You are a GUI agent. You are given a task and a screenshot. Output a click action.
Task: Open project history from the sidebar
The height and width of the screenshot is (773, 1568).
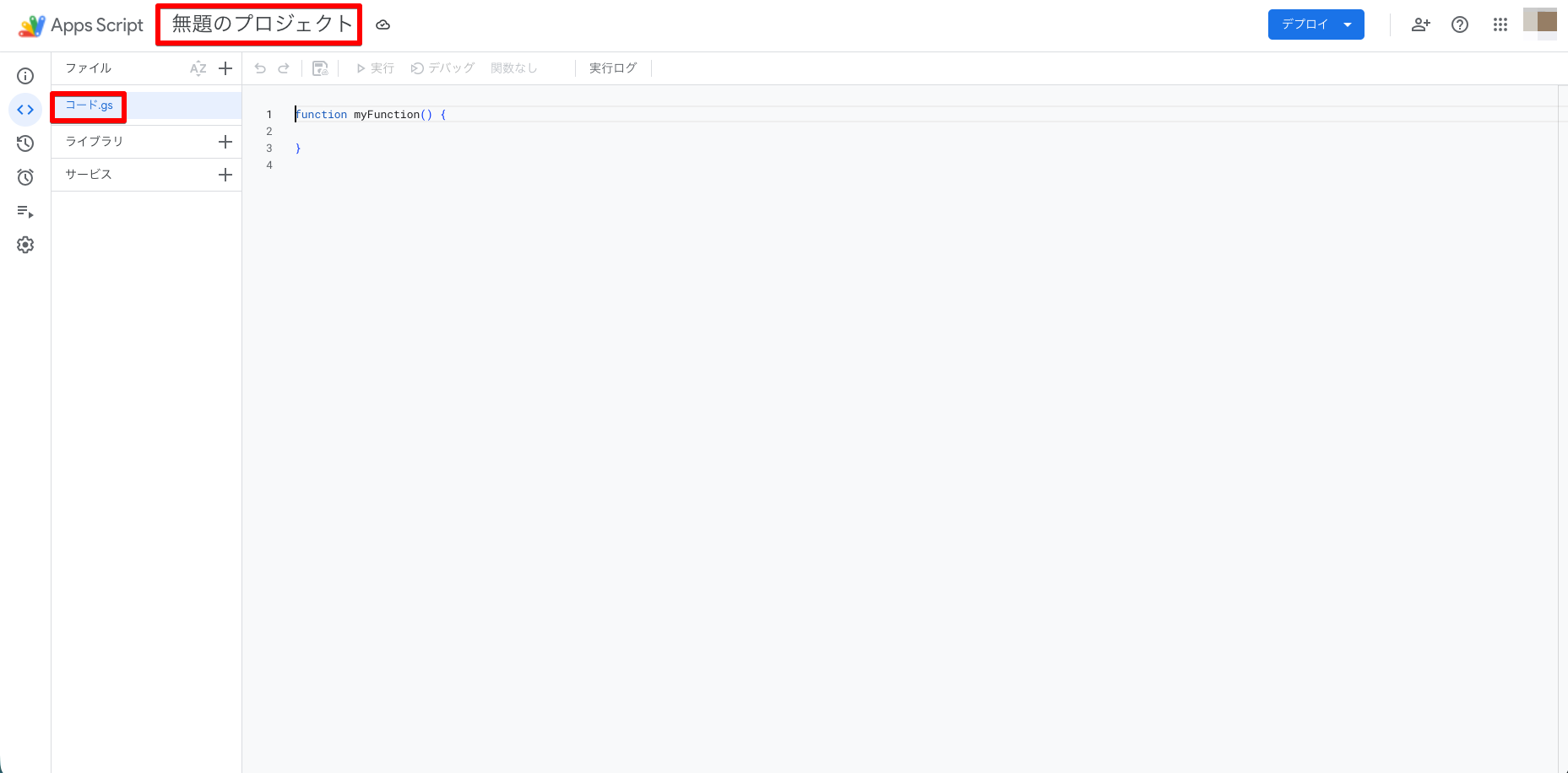pos(25,143)
